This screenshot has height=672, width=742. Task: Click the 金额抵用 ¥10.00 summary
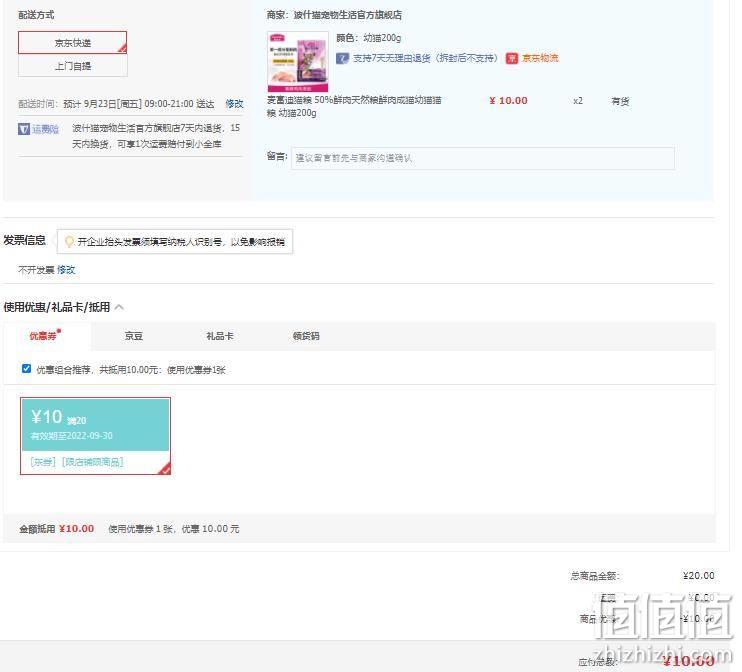click(x=56, y=529)
